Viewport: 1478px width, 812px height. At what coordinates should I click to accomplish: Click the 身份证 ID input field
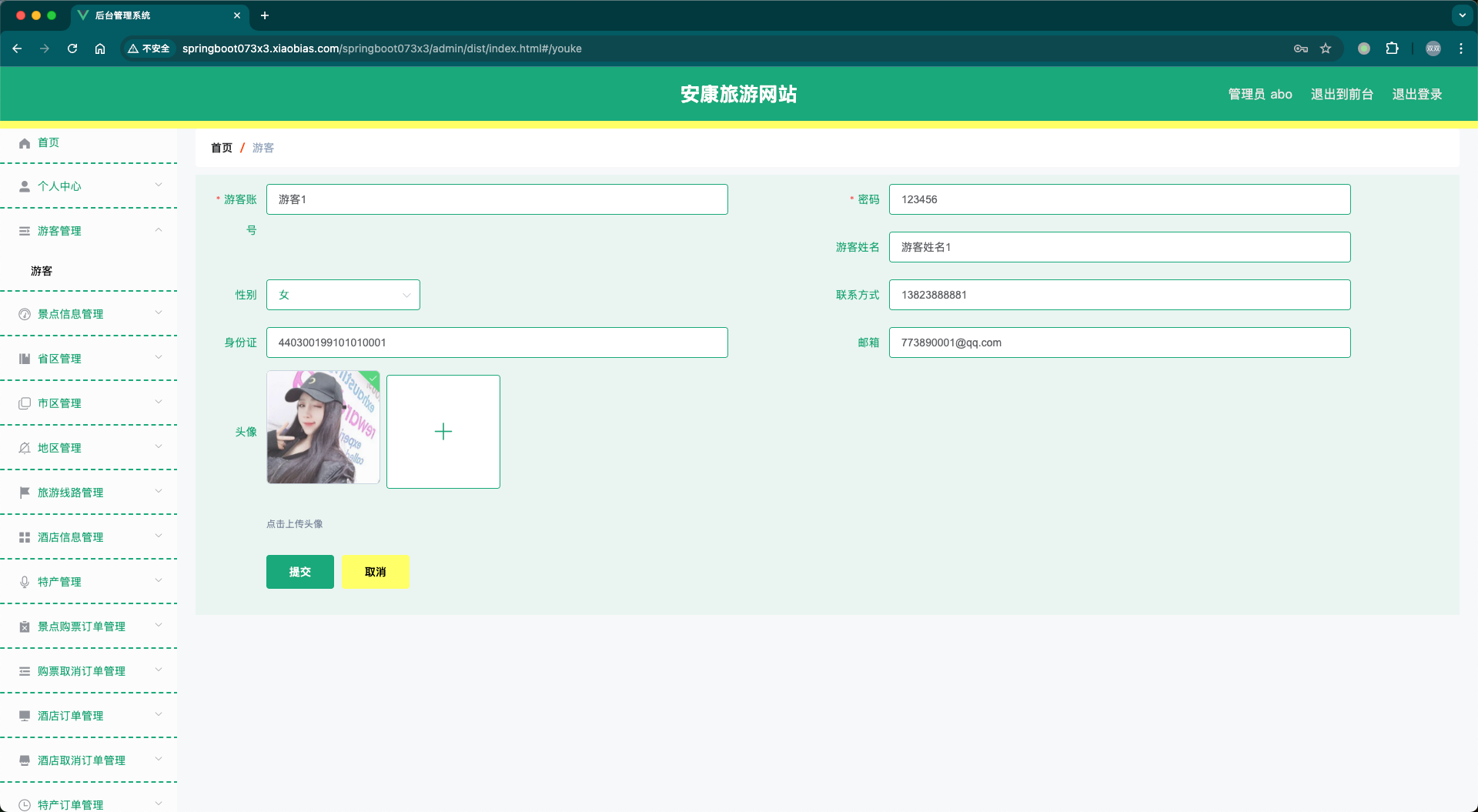[497, 343]
